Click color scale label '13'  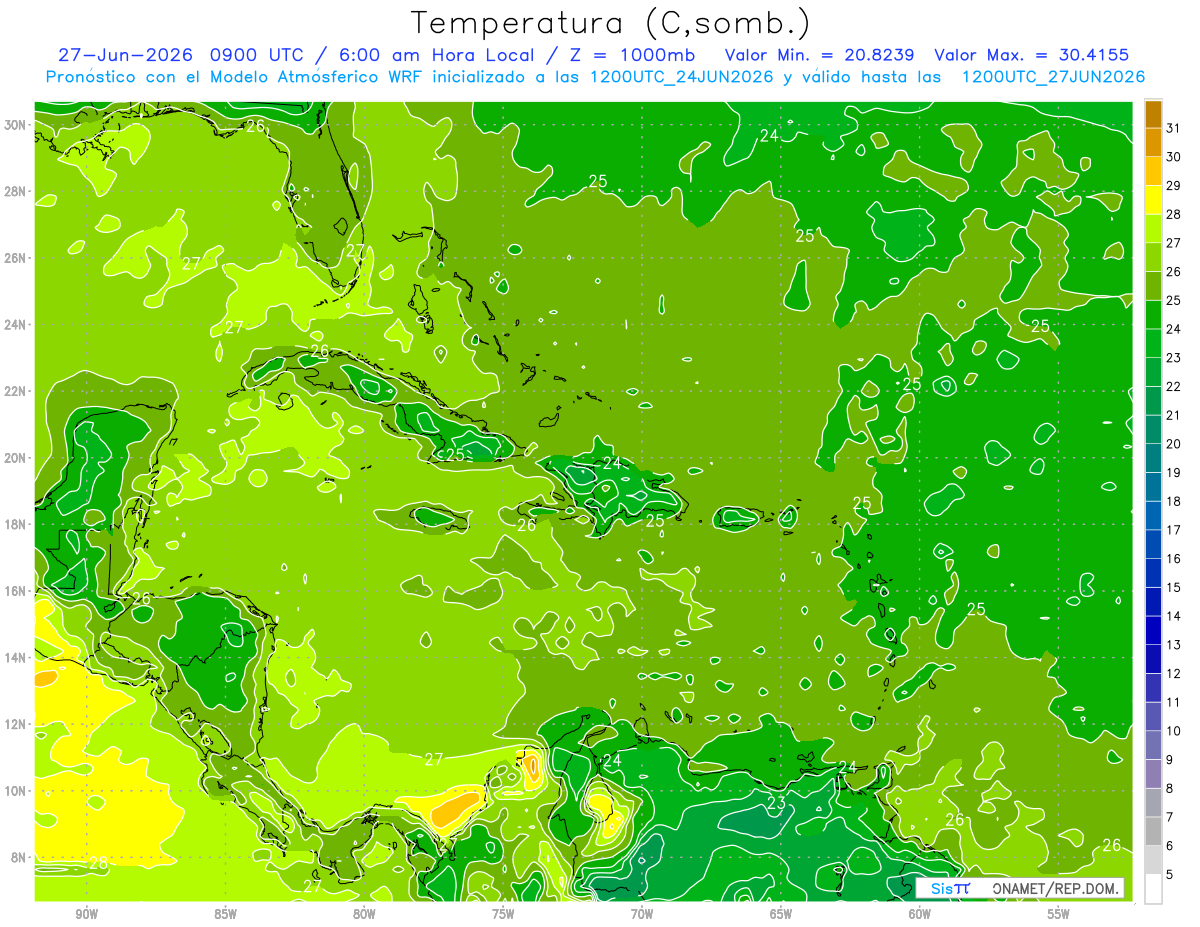[x=1174, y=645]
